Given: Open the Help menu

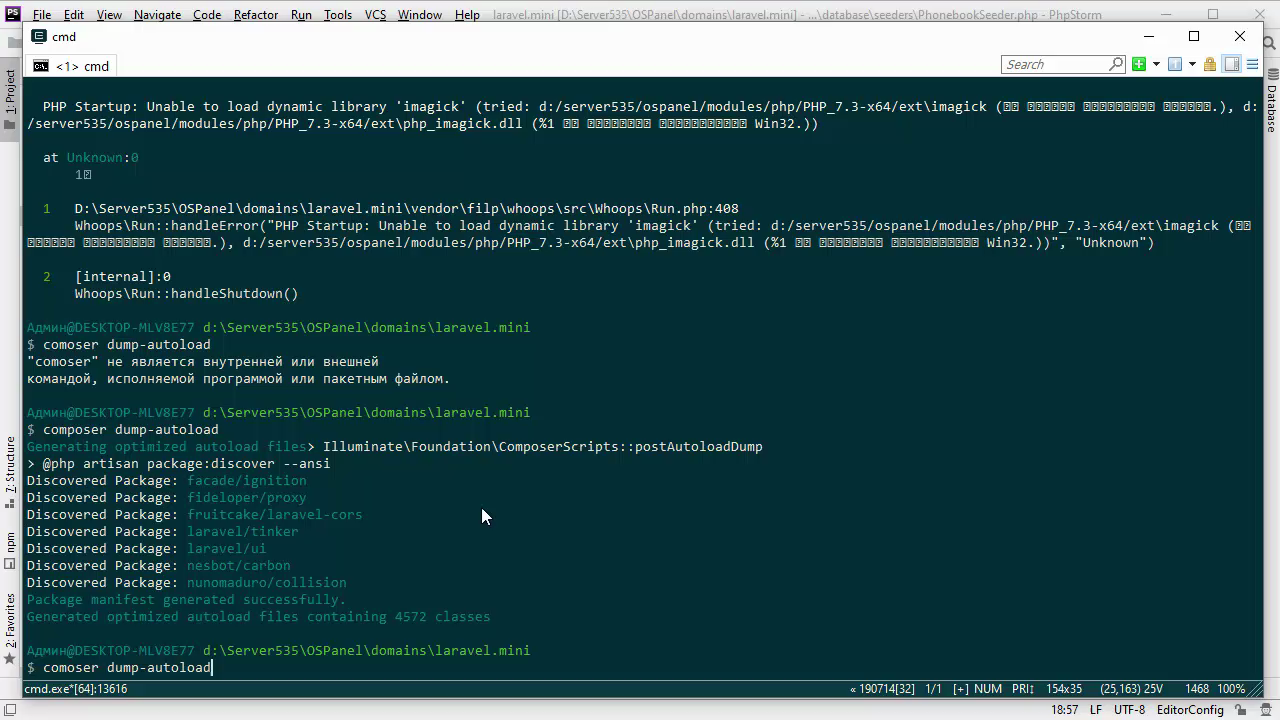Looking at the screenshot, I should coord(467,15).
